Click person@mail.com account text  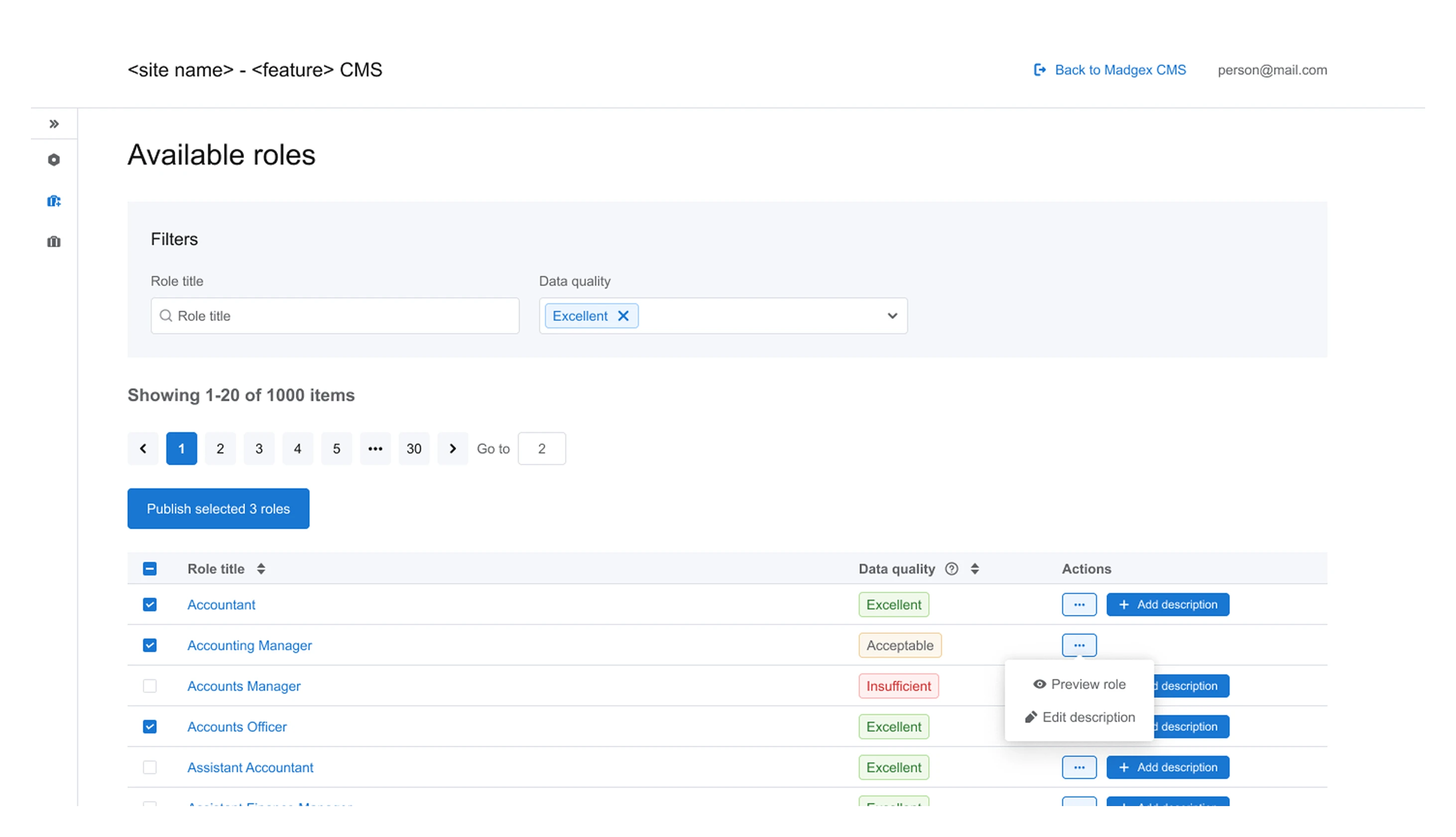[x=1272, y=70]
